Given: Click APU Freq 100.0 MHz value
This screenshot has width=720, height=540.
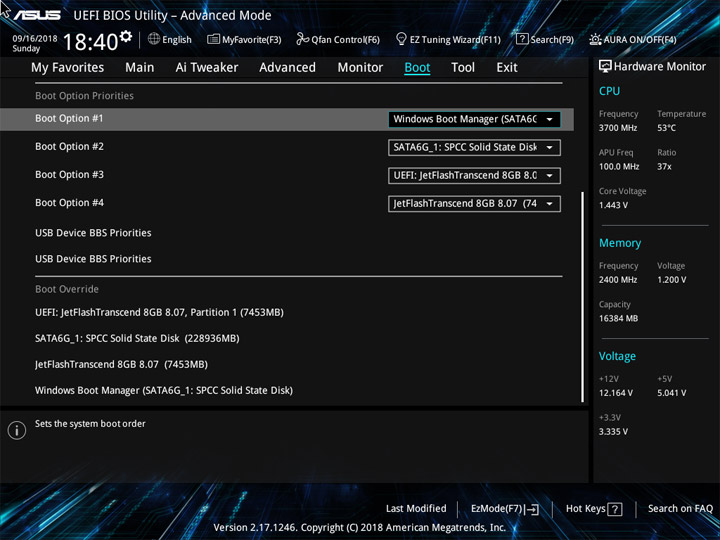Looking at the screenshot, I should point(619,167).
